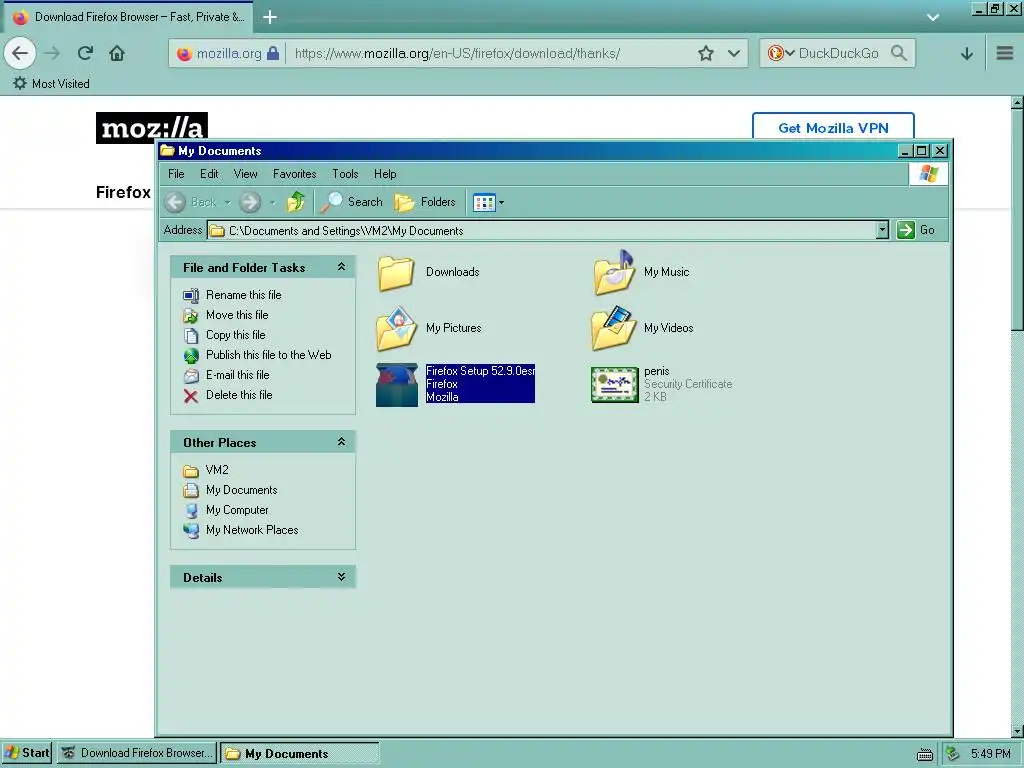The width and height of the screenshot is (1024, 768).
Task: Open Views dropdown button
Action: (x=488, y=202)
